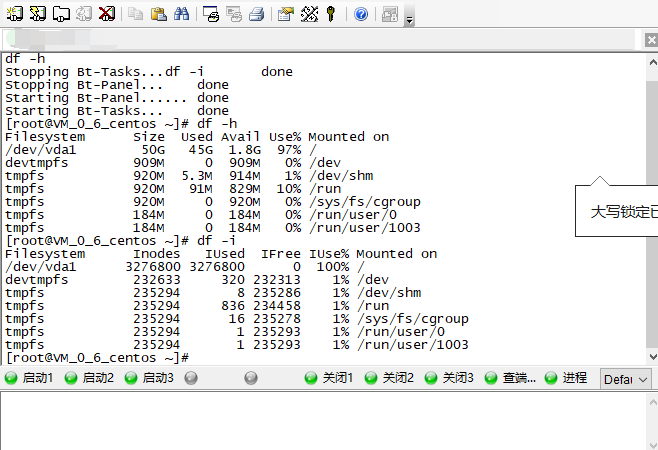The height and width of the screenshot is (450, 658).
Task: Click the 100% inode usage value
Action: click(333, 267)
